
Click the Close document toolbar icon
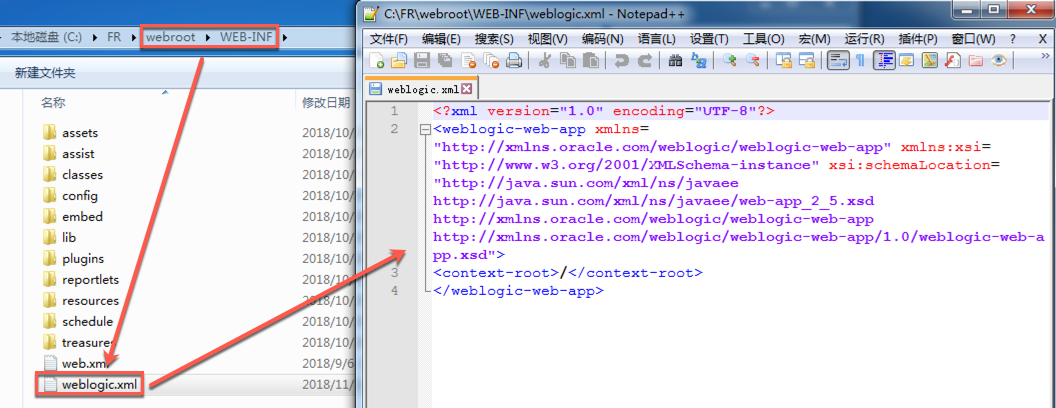[x=467, y=61]
